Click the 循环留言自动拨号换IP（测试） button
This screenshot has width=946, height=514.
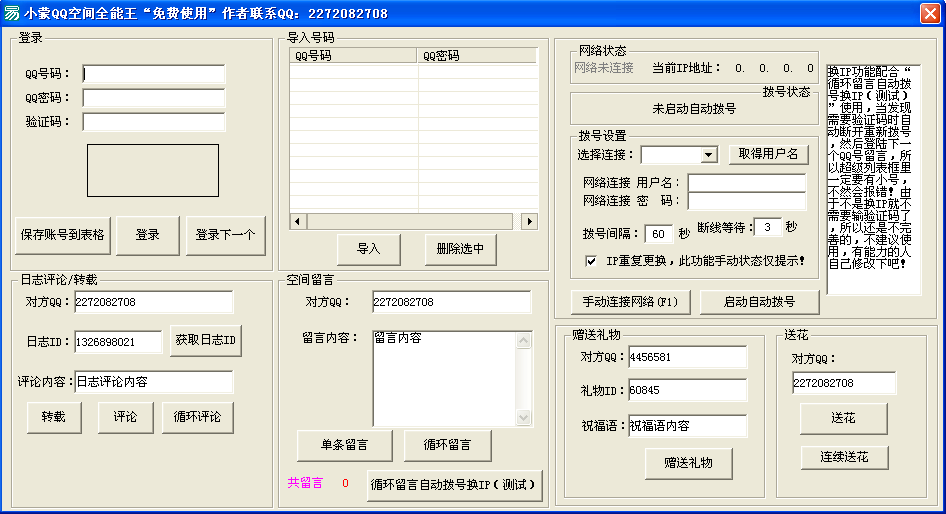click(x=454, y=484)
